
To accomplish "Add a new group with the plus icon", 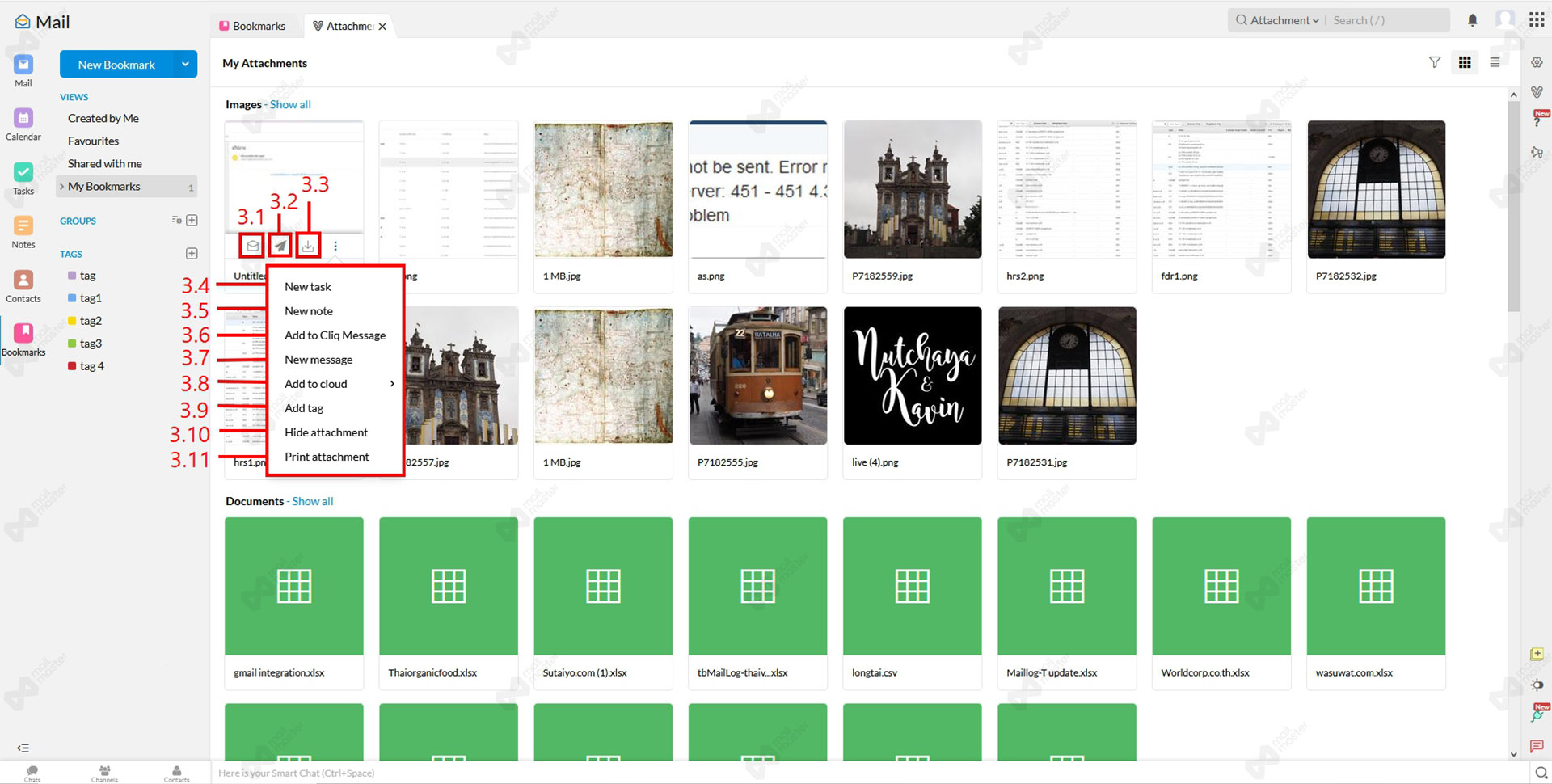I will pyautogui.click(x=192, y=220).
